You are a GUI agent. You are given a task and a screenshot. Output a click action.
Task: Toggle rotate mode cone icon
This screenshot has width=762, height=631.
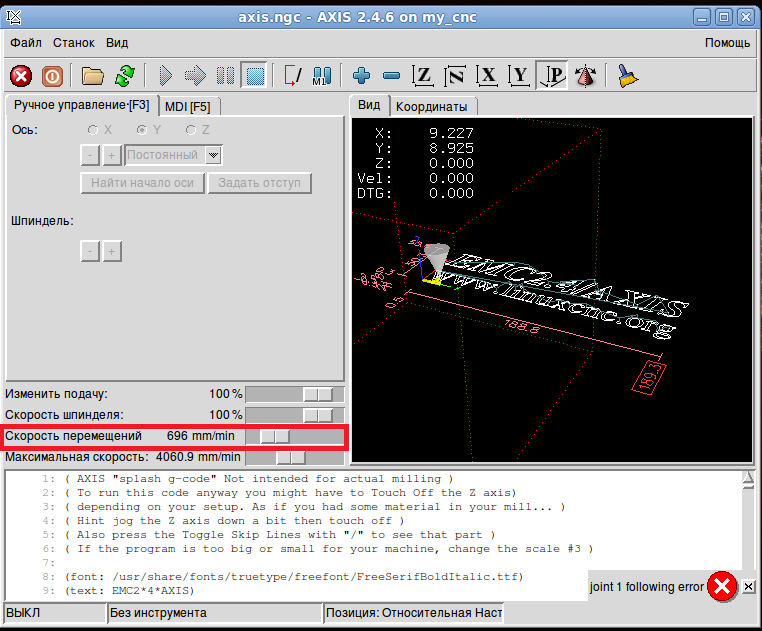(585, 76)
